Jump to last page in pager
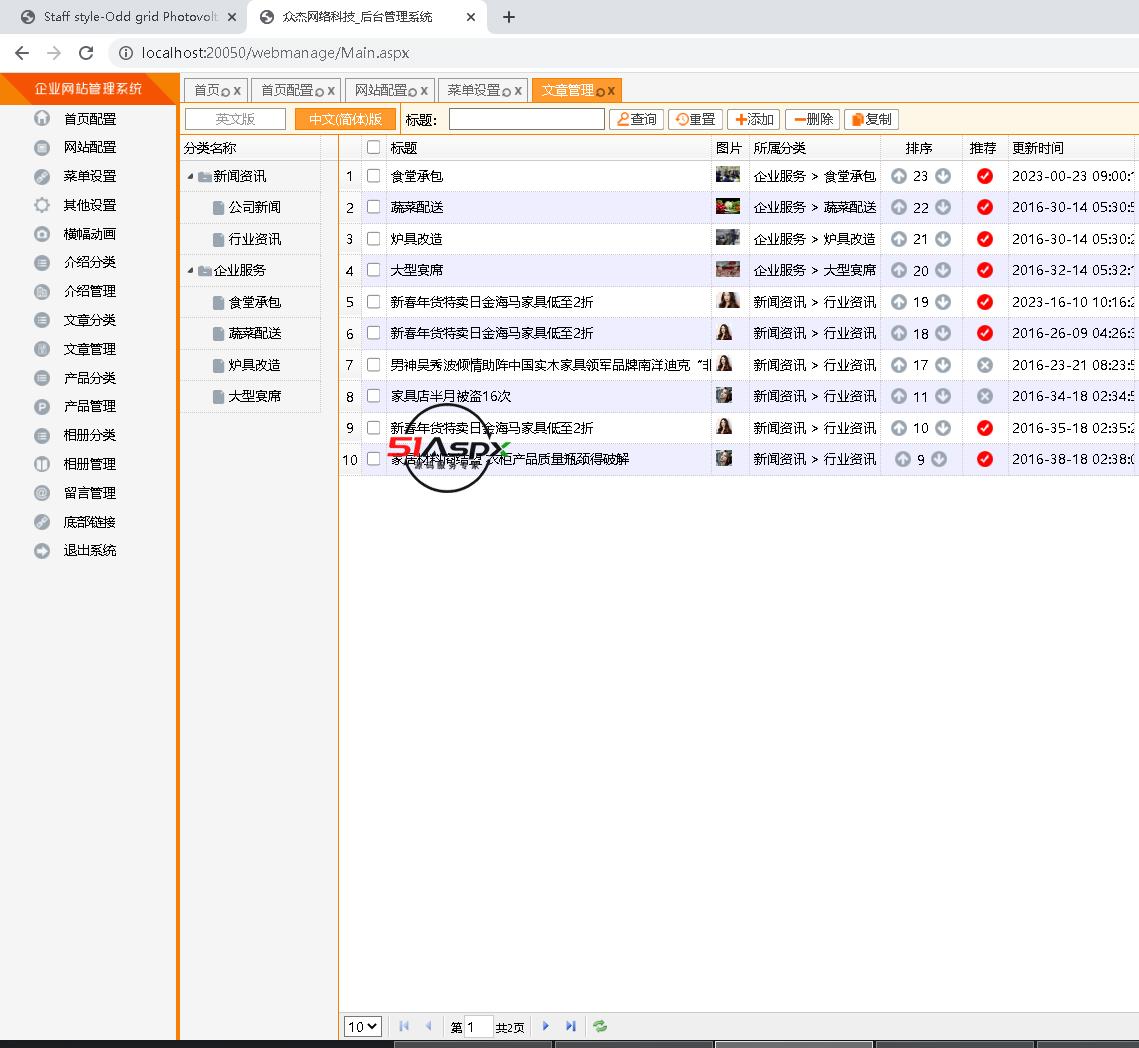The image size is (1139, 1048). pyautogui.click(x=570, y=1026)
